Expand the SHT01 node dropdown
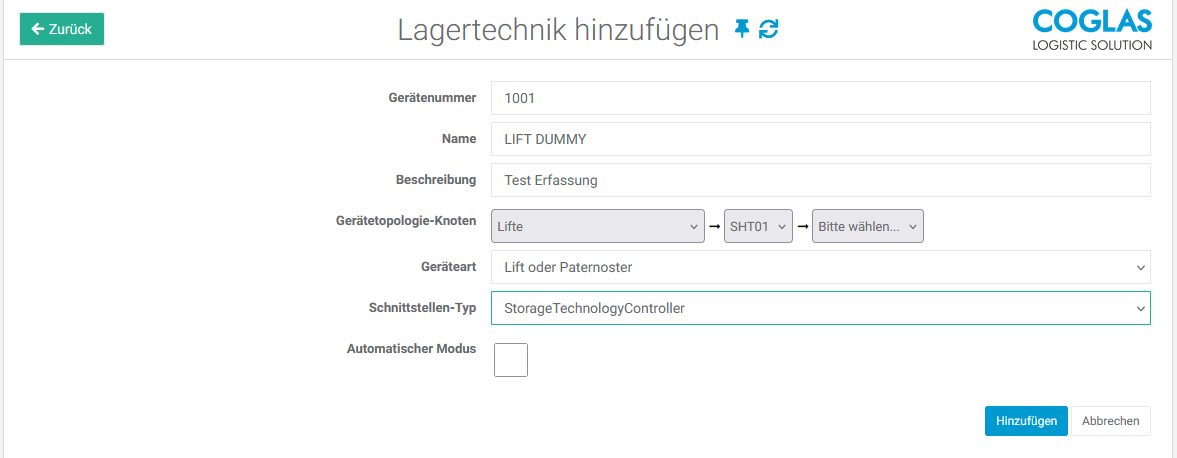The width and height of the screenshot is (1177, 458). click(758, 226)
